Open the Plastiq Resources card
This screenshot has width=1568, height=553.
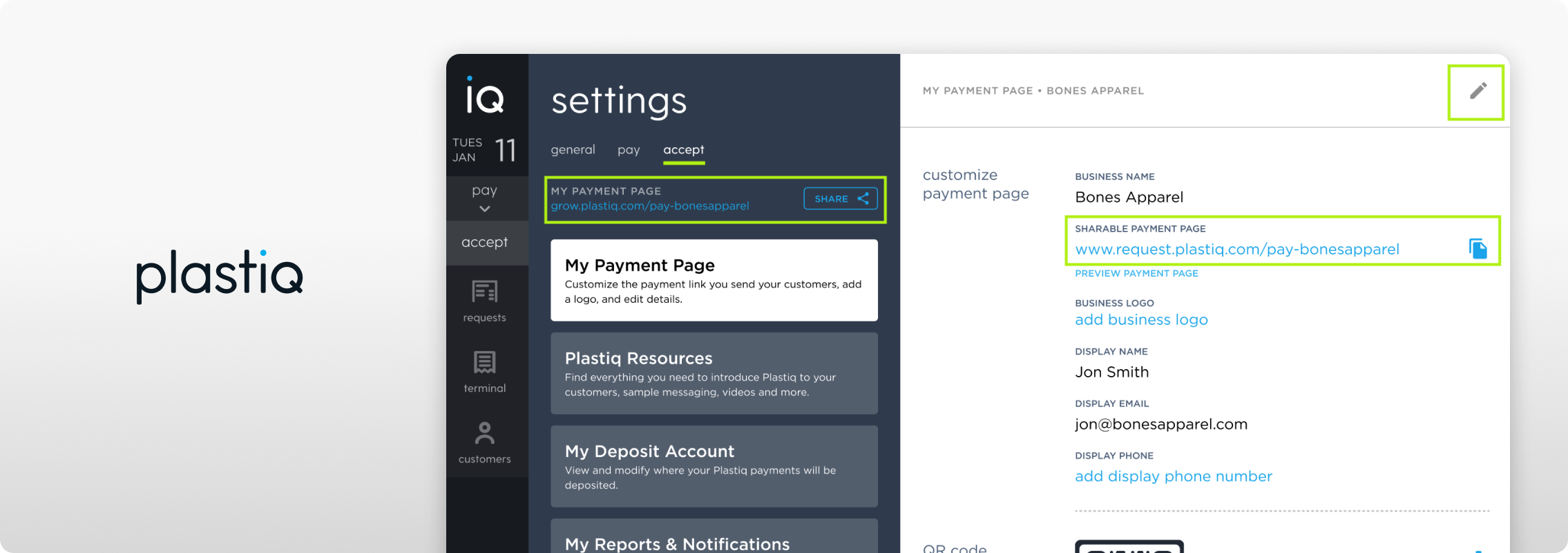(714, 373)
